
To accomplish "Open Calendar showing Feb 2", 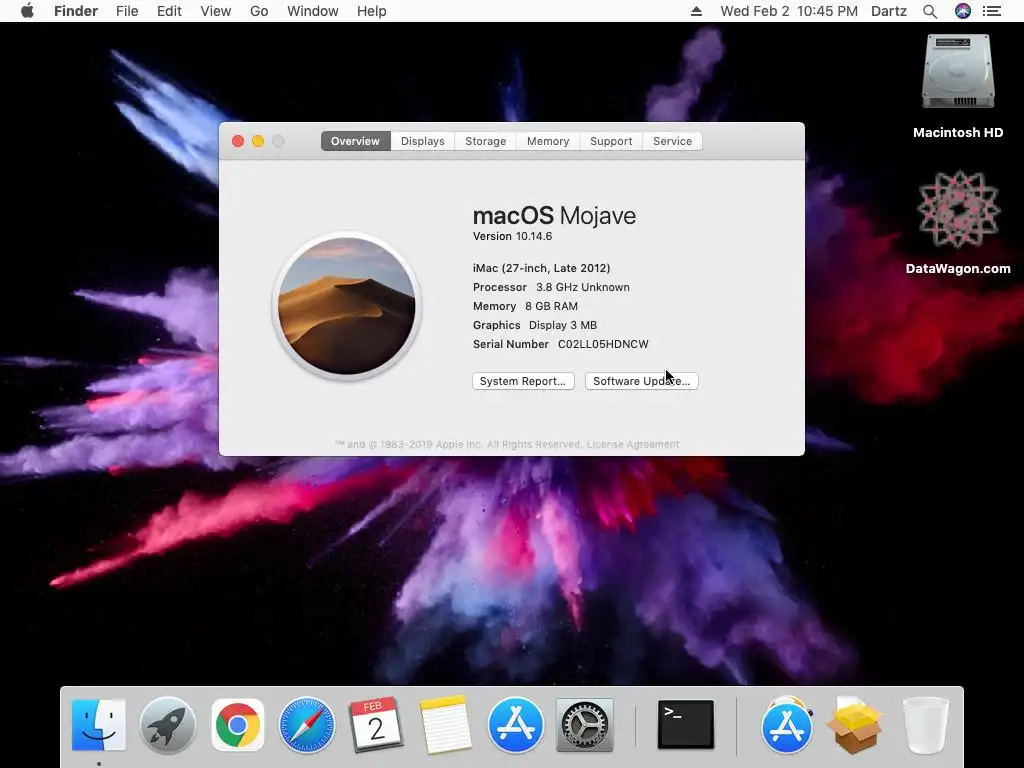I will click(x=376, y=724).
